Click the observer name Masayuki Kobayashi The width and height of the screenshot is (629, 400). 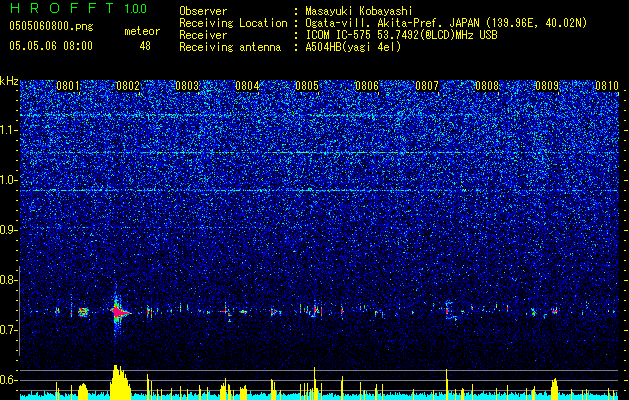[359, 11]
